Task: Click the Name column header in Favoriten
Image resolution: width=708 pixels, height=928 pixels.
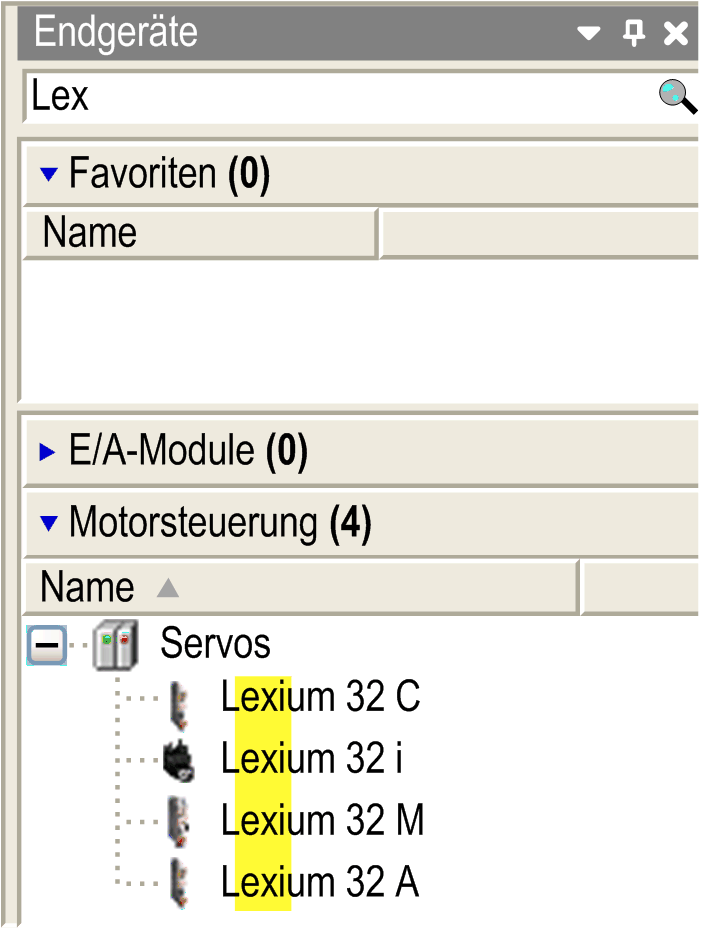Action: (x=201, y=233)
